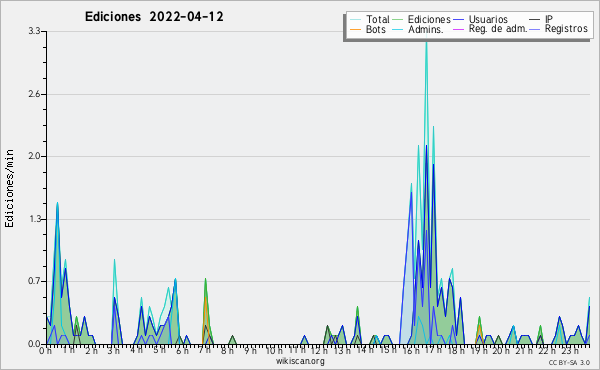The image size is (600, 370).
Task: Click the Ediciones/min axis label
Action: [x=9, y=189]
